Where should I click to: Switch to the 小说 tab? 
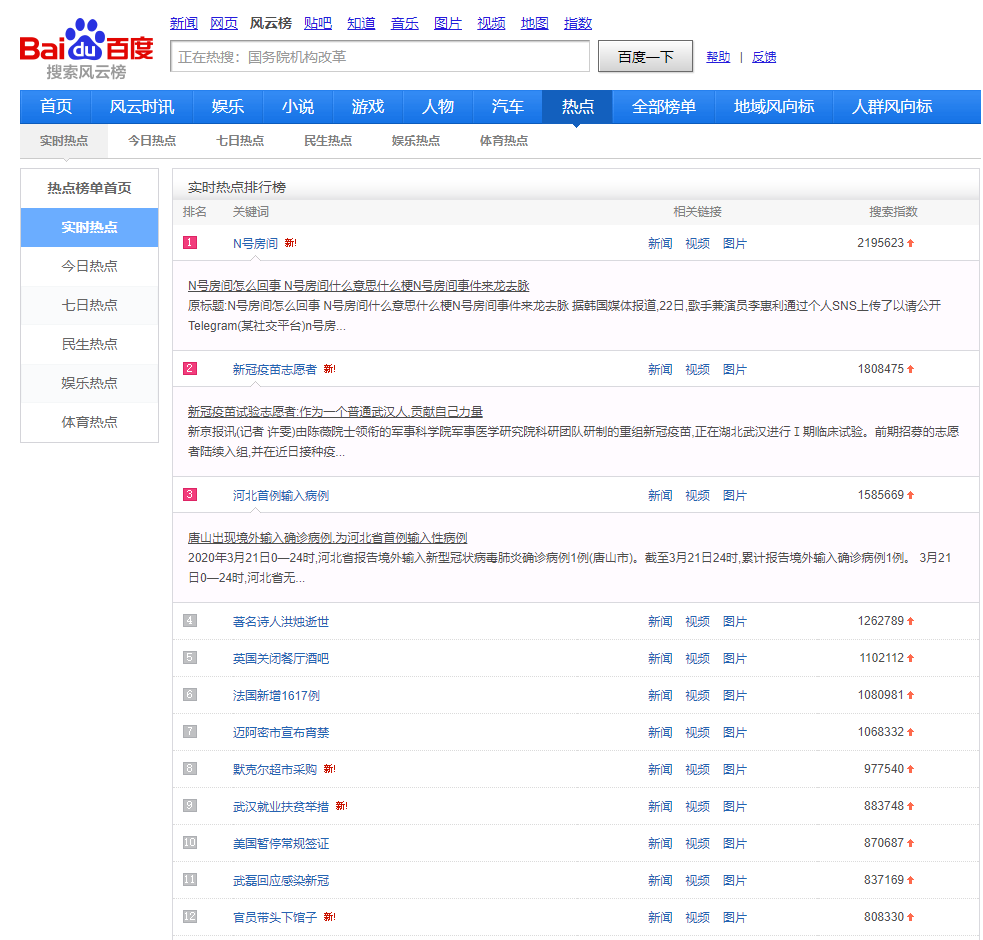tap(298, 107)
